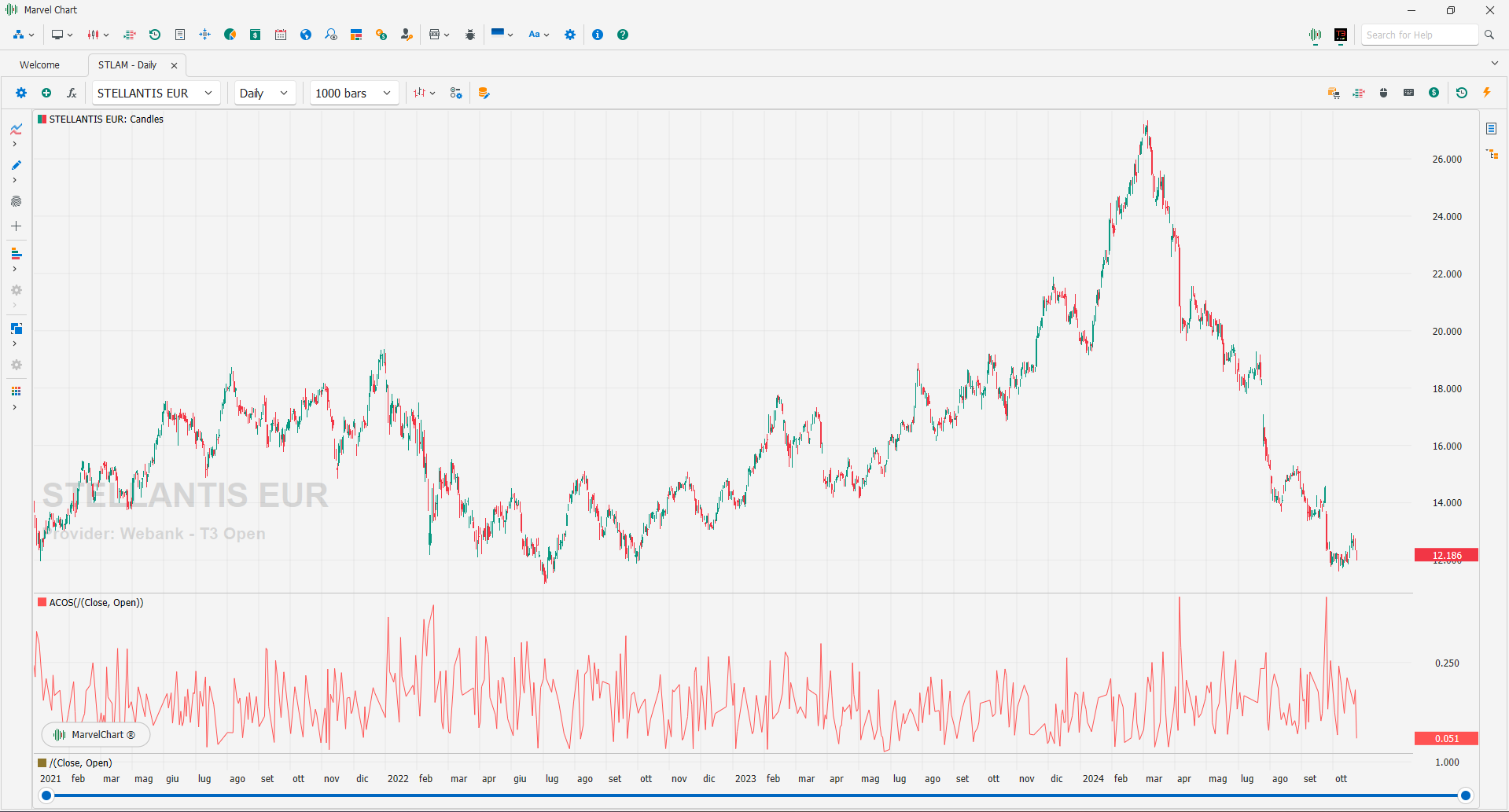The height and width of the screenshot is (812, 1509).
Task: Open the fx formula function icon
Action: tap(72, 93)
